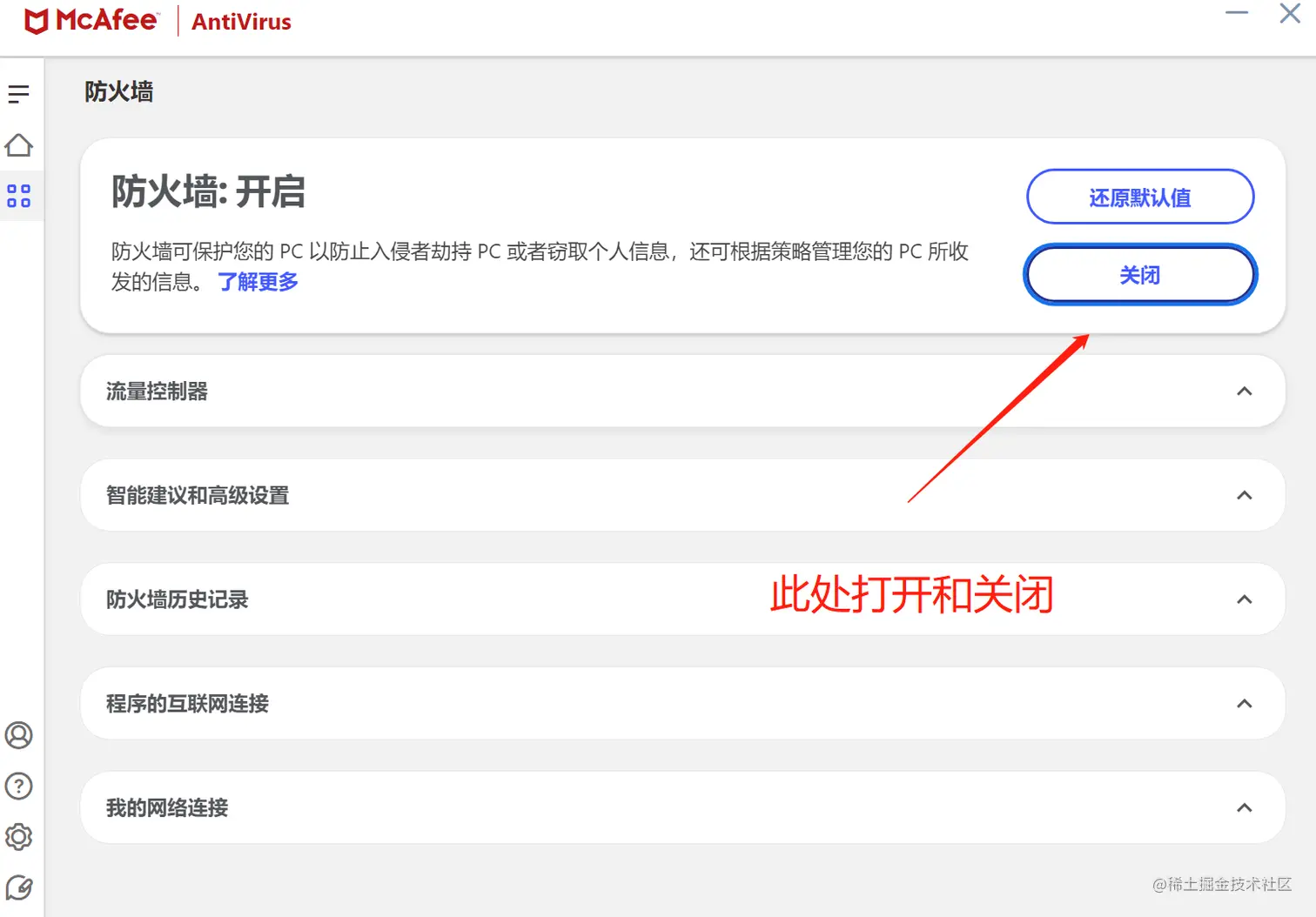Select the 流量控制器 heading text
The width and height of the screenshot is (1316, 917).
(157, 392)
